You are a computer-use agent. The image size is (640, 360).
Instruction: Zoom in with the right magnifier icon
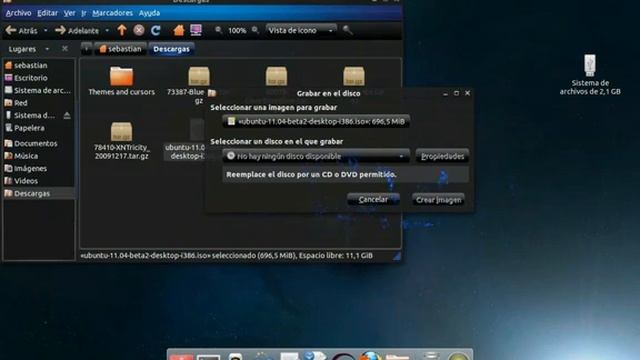click(255, 30)
